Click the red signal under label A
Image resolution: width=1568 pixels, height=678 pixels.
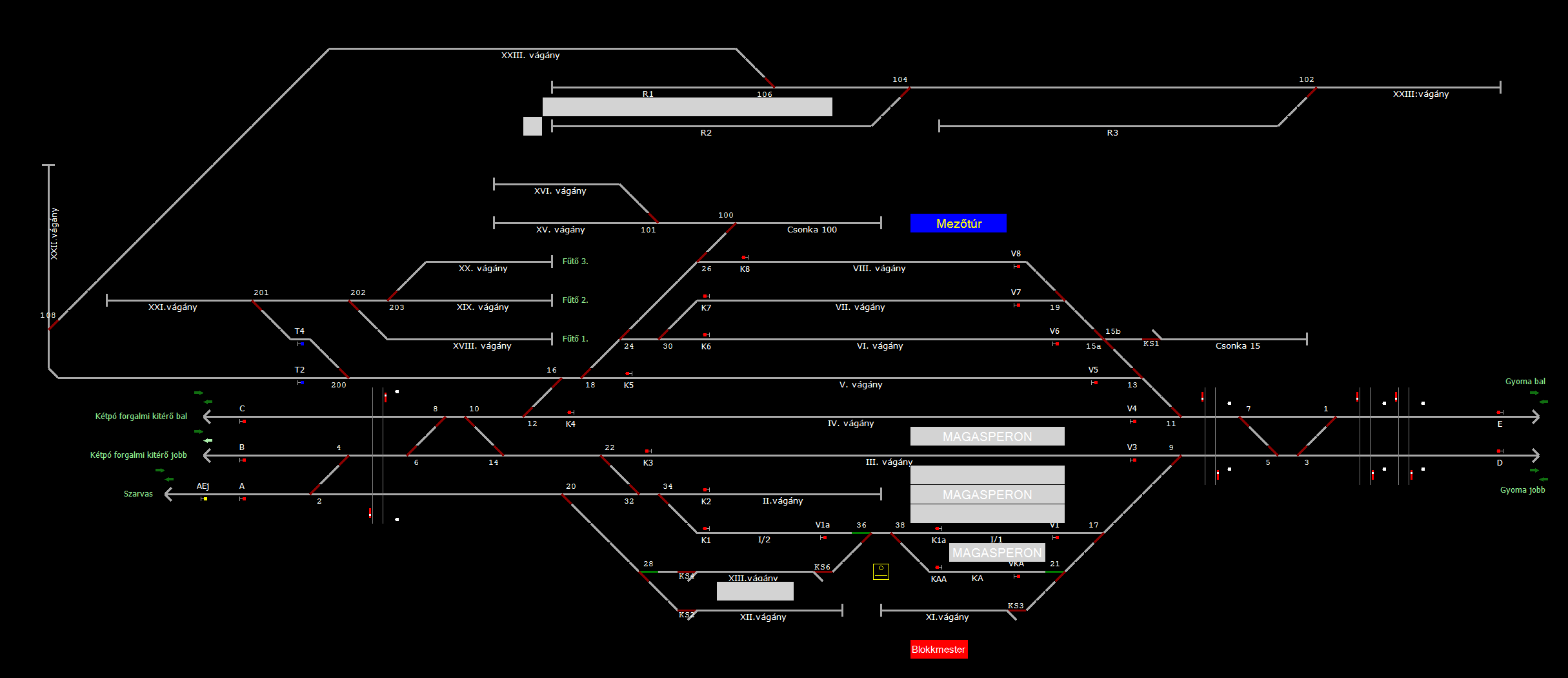(x=243, y=498)
